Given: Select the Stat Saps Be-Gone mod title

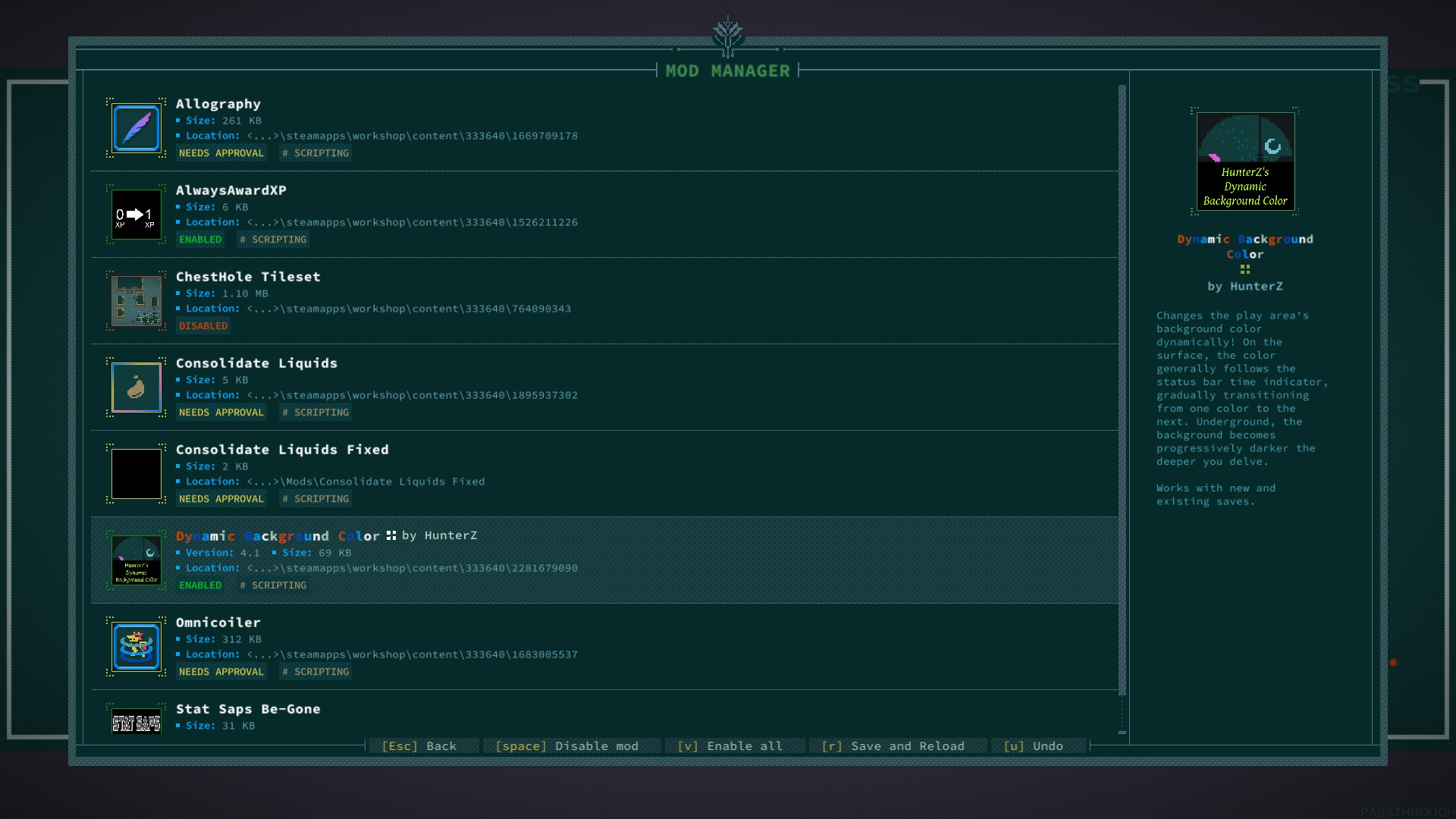Looking at the screenshot, I should pyautogui.click(x=248, y=709).
